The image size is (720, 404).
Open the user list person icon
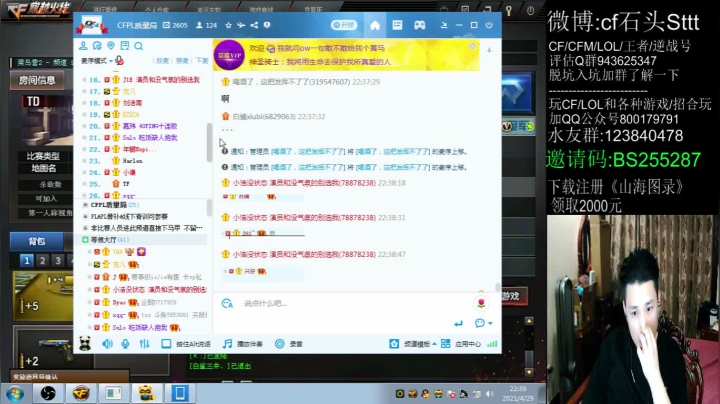[83, 46]
